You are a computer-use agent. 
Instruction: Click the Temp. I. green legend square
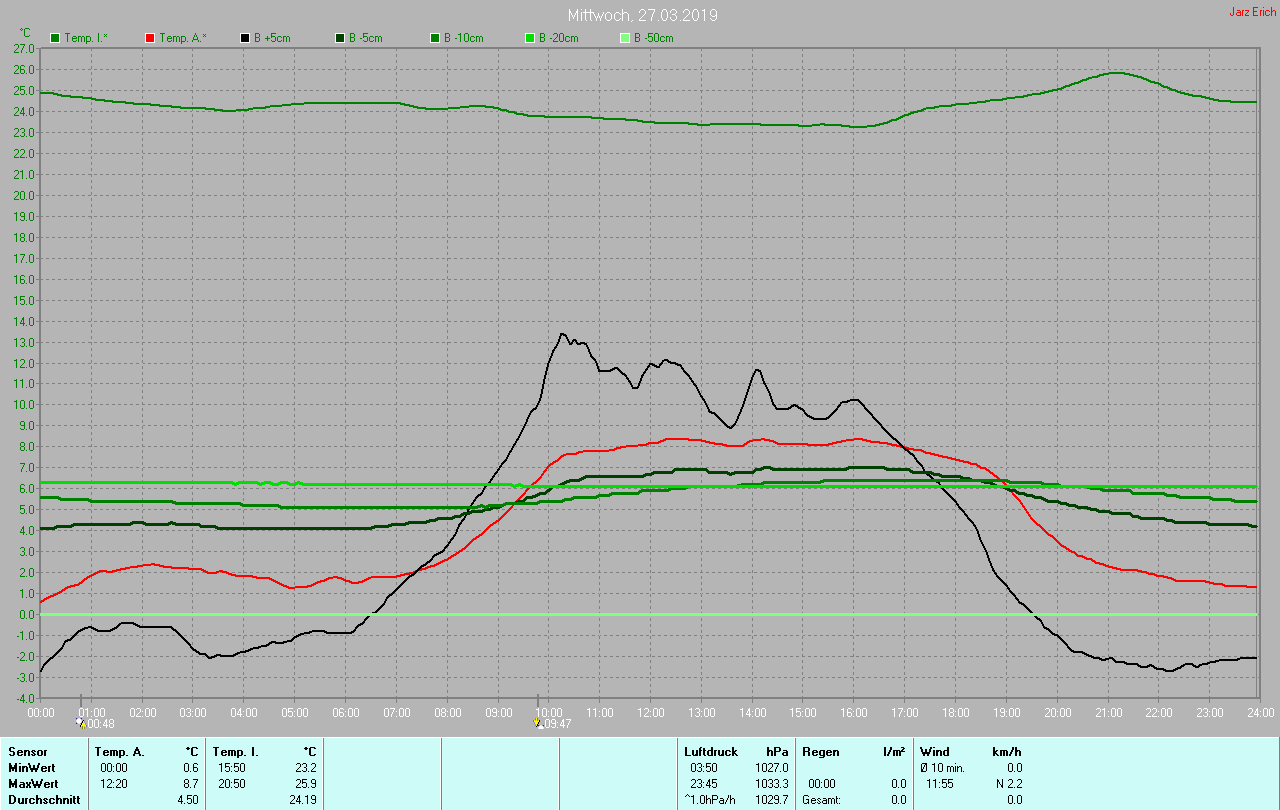pos(55,38)
